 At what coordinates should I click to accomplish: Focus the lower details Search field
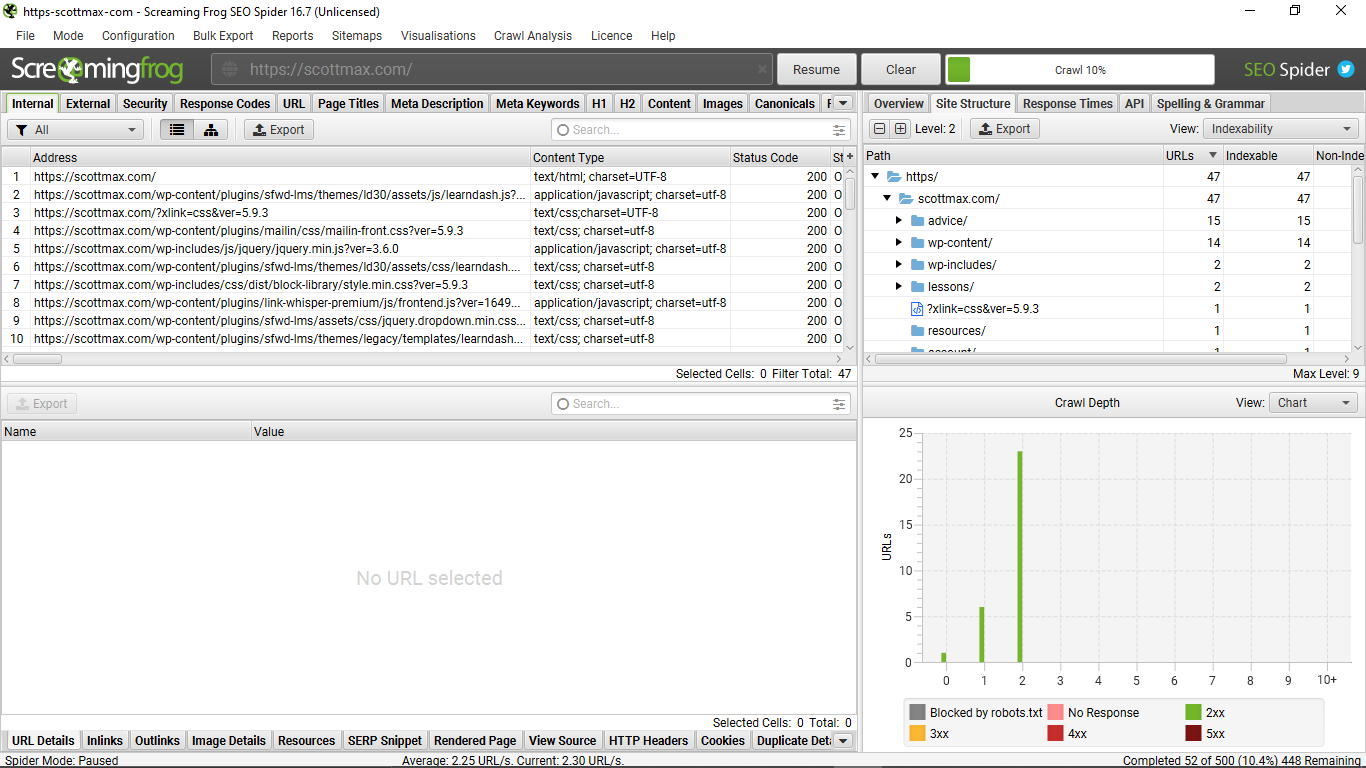[x=700, y=404]
